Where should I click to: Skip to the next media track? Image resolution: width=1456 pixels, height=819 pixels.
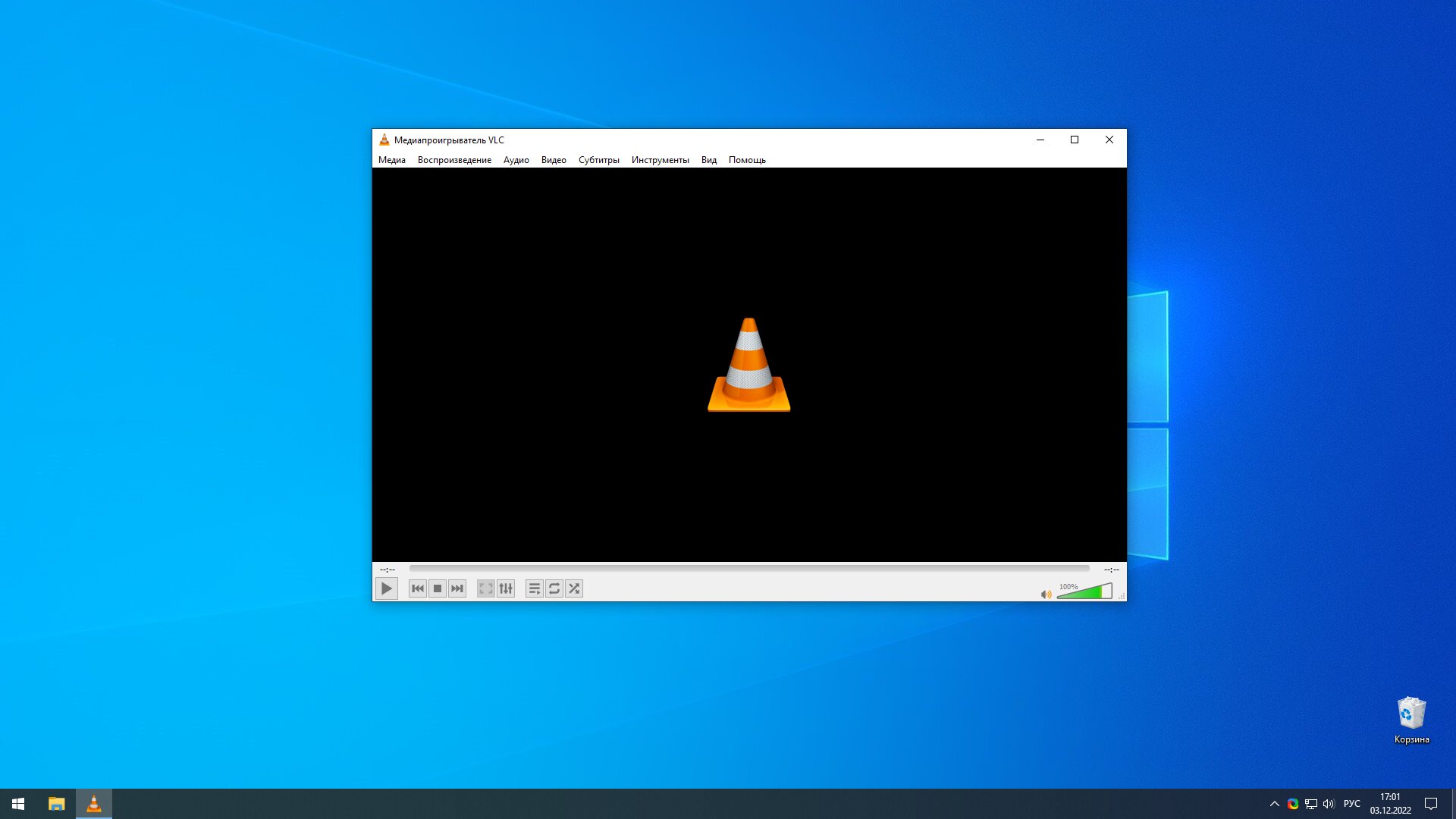tap(457, 588)
